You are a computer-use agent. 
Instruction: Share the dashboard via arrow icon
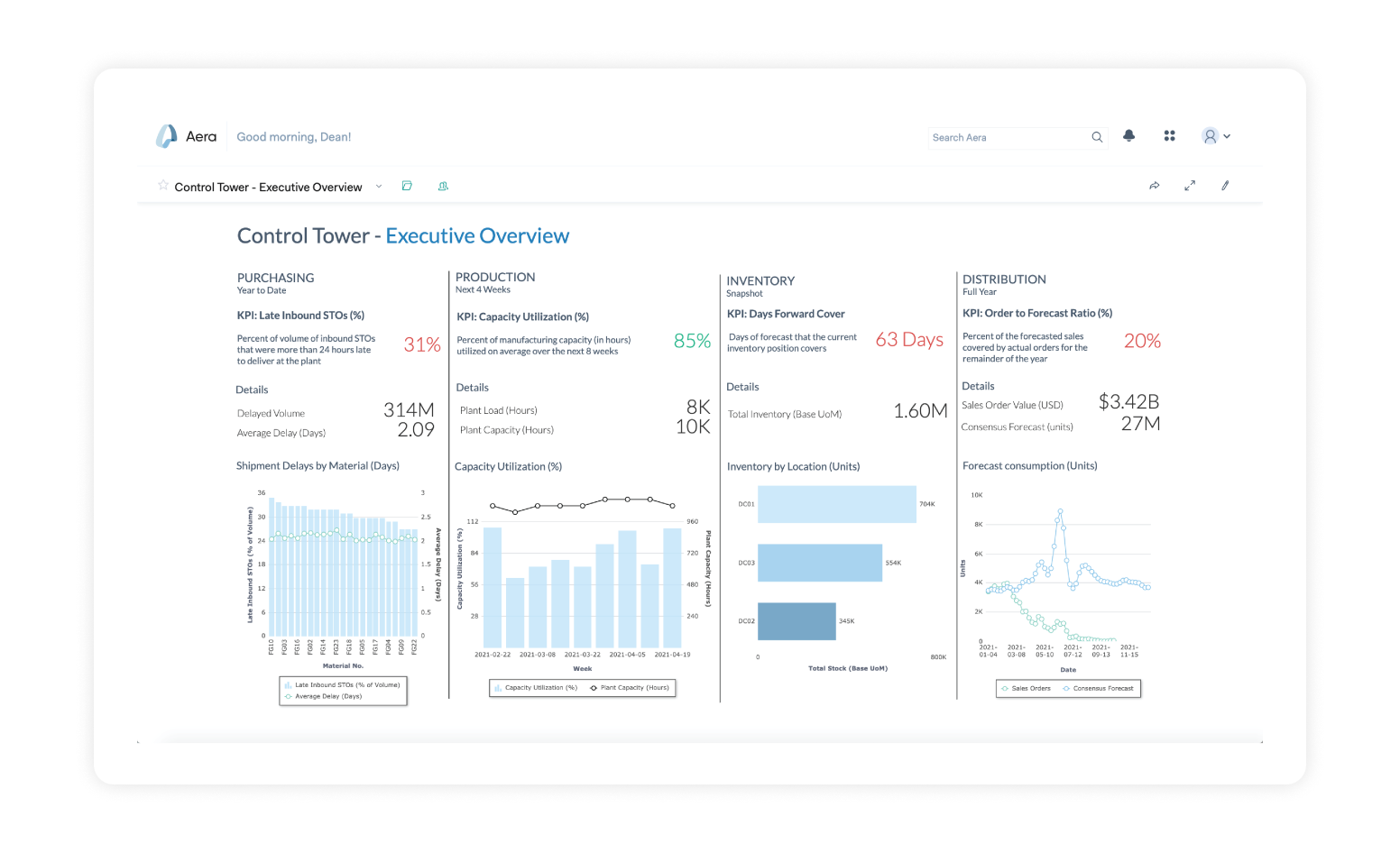[x=1154, y=186]
